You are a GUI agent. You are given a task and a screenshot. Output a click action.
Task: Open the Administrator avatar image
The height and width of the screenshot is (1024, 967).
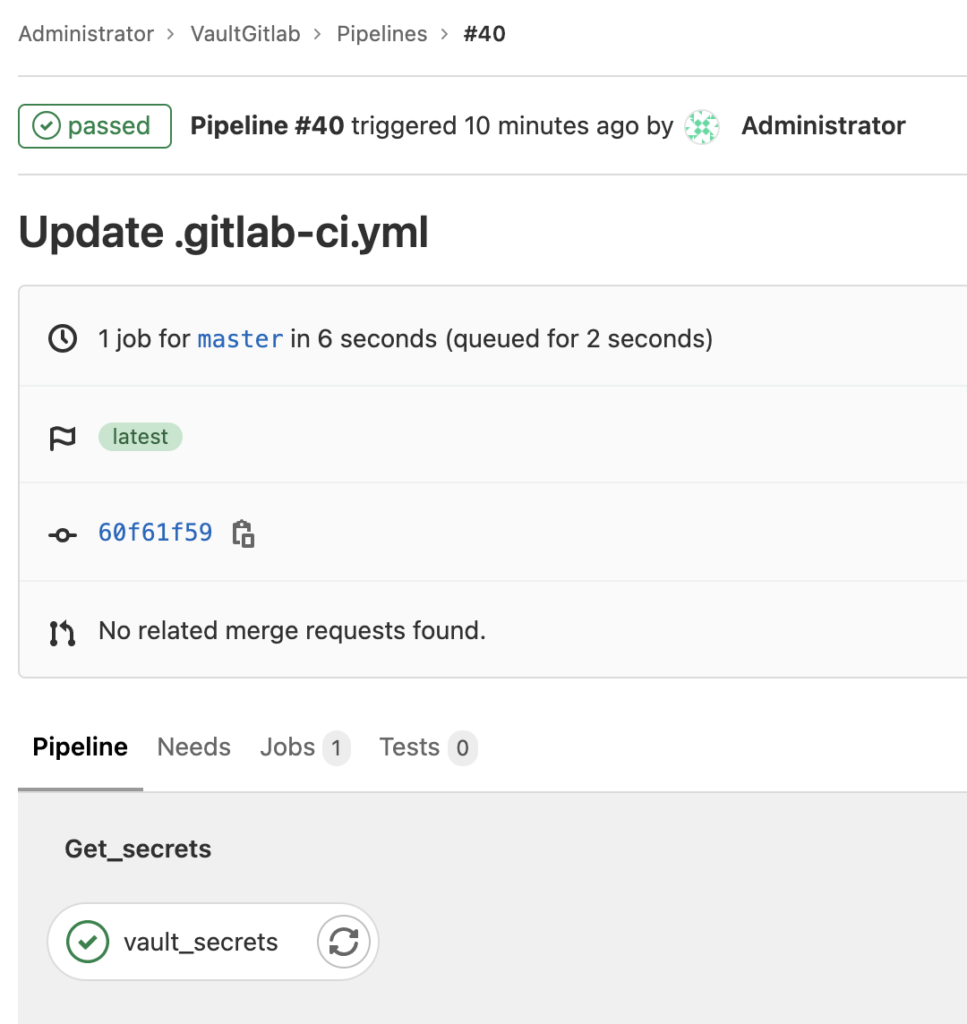pos(701,126)
